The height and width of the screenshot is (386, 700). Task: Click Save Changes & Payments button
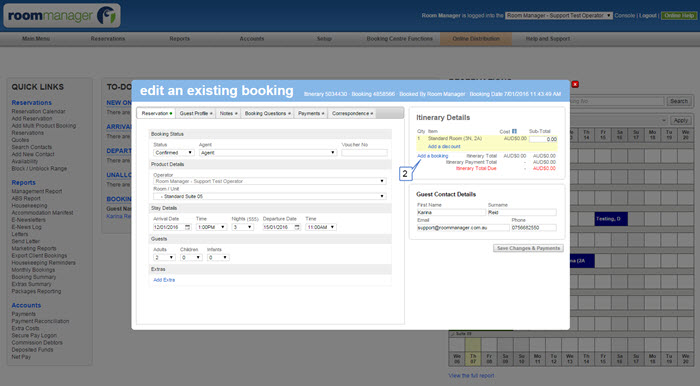[528, 248]
